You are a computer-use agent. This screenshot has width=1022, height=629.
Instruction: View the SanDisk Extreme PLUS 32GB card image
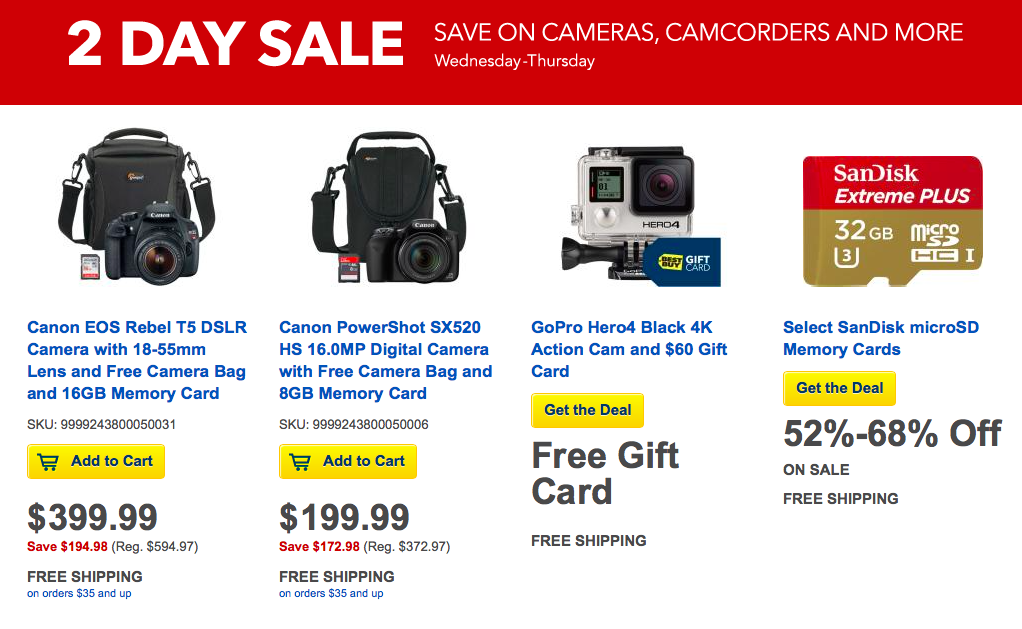[890, 218]
